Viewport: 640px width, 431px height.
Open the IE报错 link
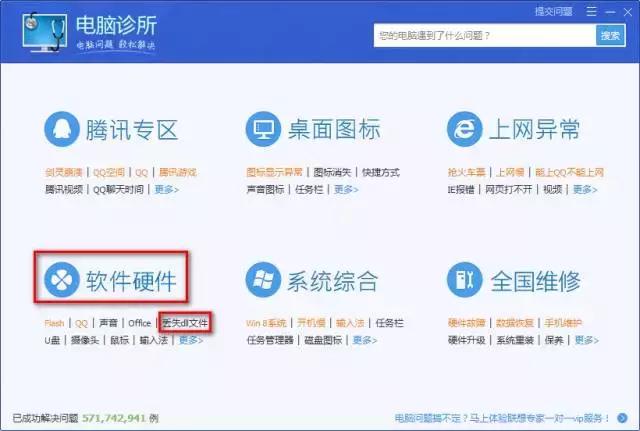click(461, 189)
